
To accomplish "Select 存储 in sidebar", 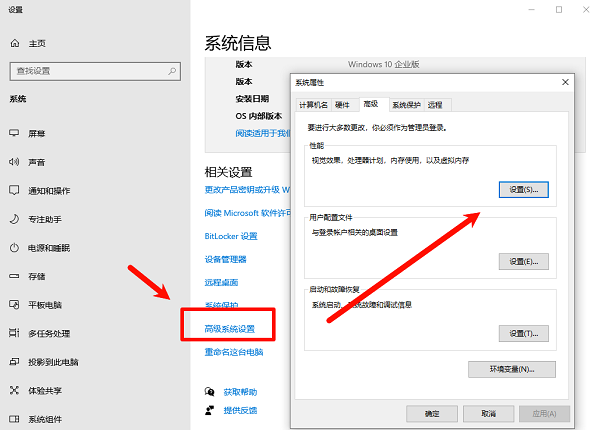I will (x=37, y=276).
